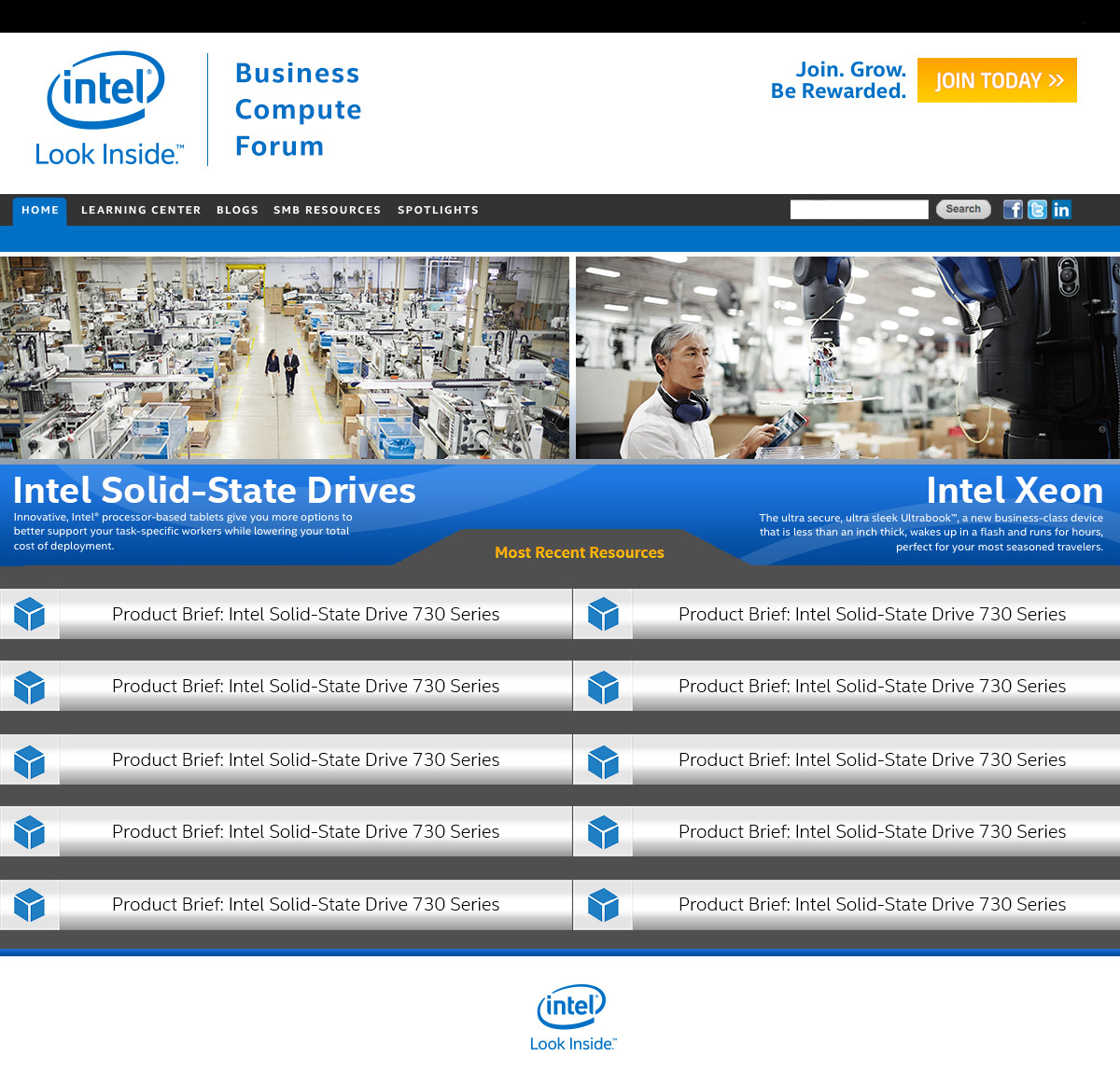
Task: Click the cube icon in fourth right-column row
Action: [x=603, y=832]
